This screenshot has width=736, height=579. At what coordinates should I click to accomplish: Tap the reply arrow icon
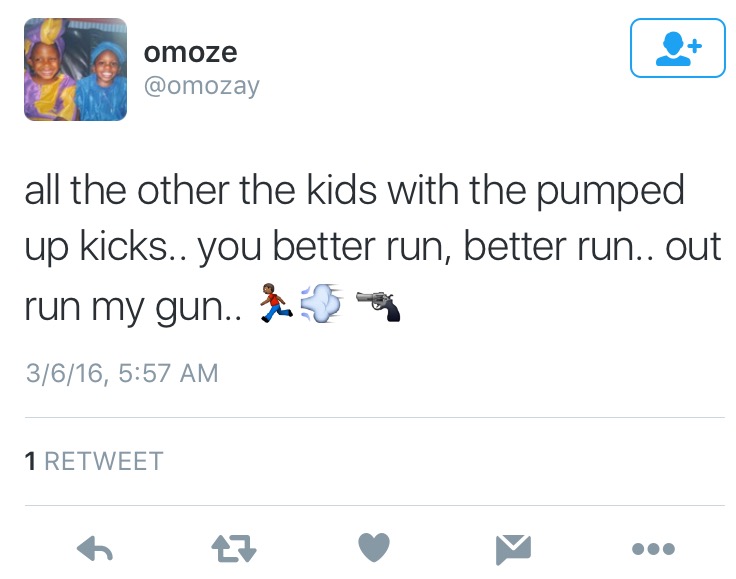click(94, 547)
